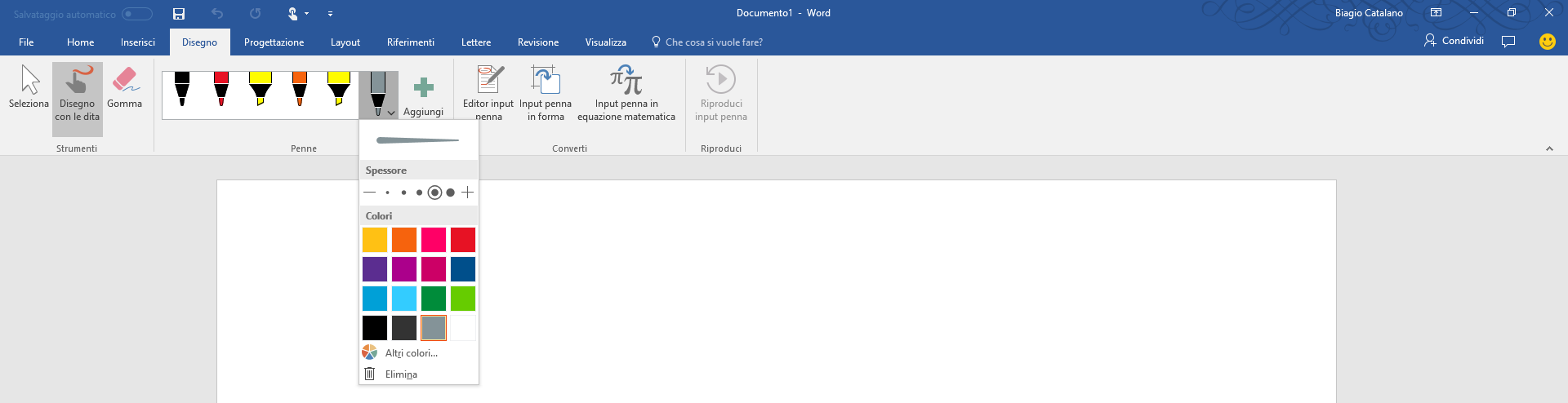The height and width of the screenshot is (403, 1568).
Task: Switch to the Visualizza tab
Action: click(x=606, y=42)
